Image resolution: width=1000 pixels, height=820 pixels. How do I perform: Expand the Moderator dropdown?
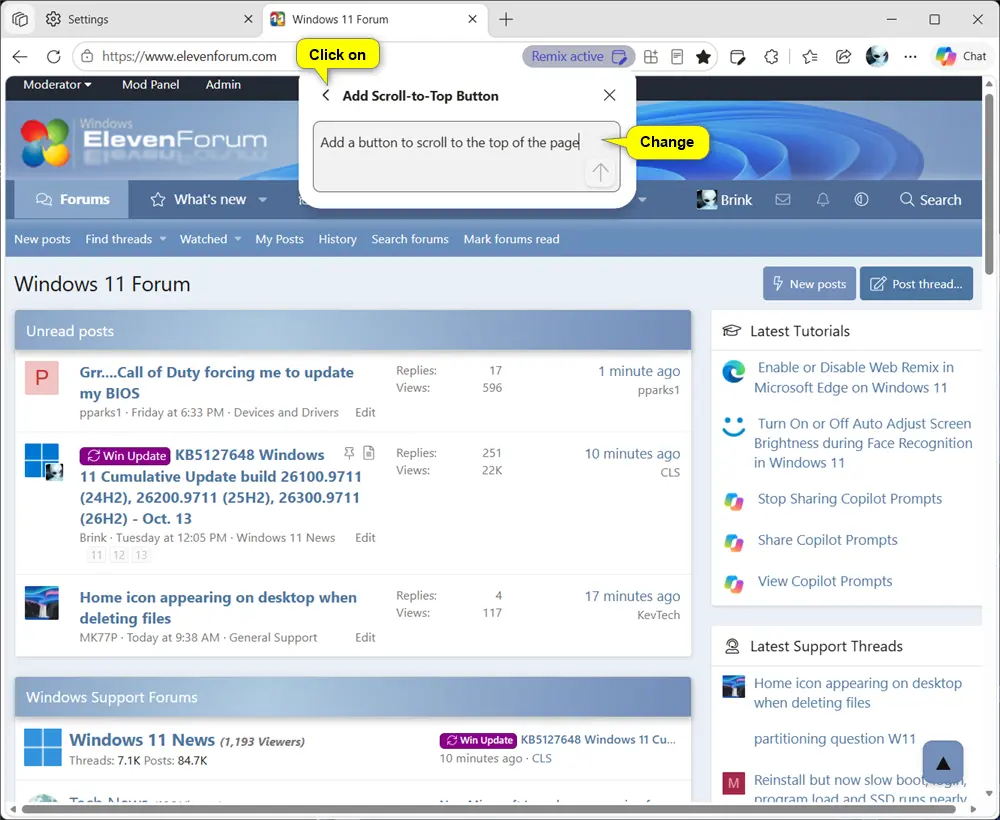(57, 84)
